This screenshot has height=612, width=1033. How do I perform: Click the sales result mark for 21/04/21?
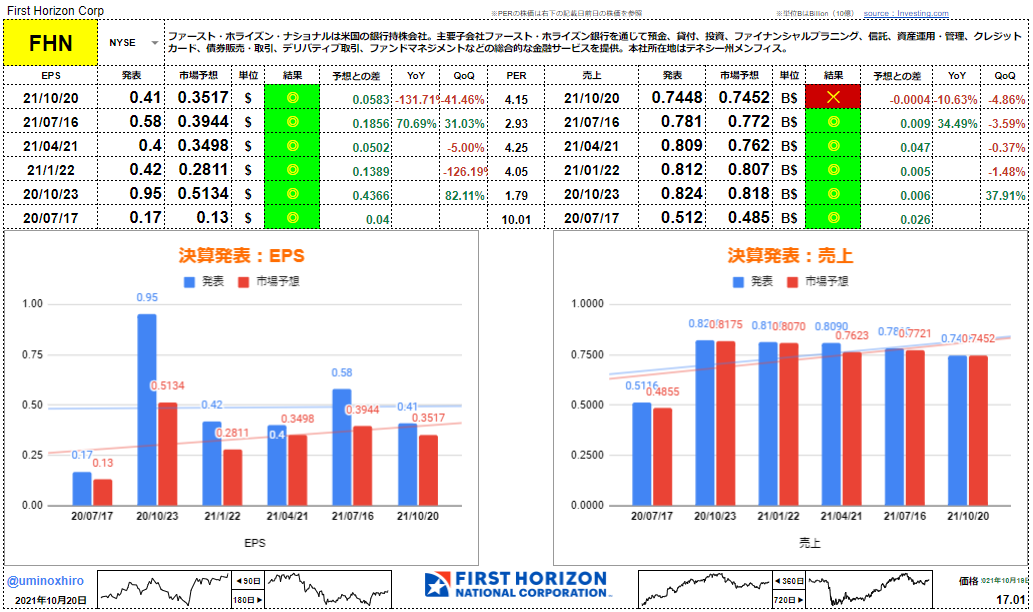coord(833,146)
